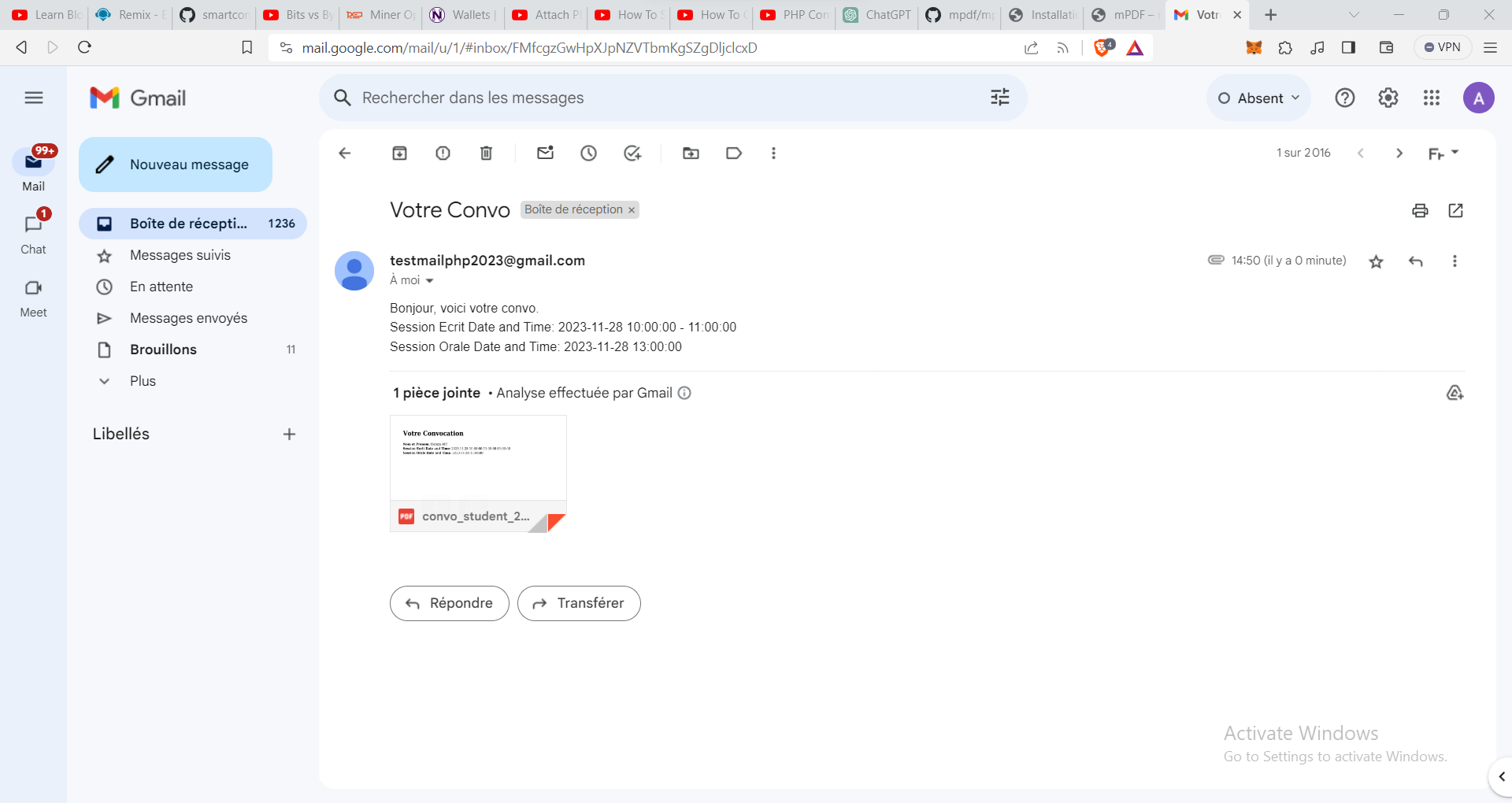1512x803 pixels.
Task: Add this email to Tasks
Action: pos(632,154)
